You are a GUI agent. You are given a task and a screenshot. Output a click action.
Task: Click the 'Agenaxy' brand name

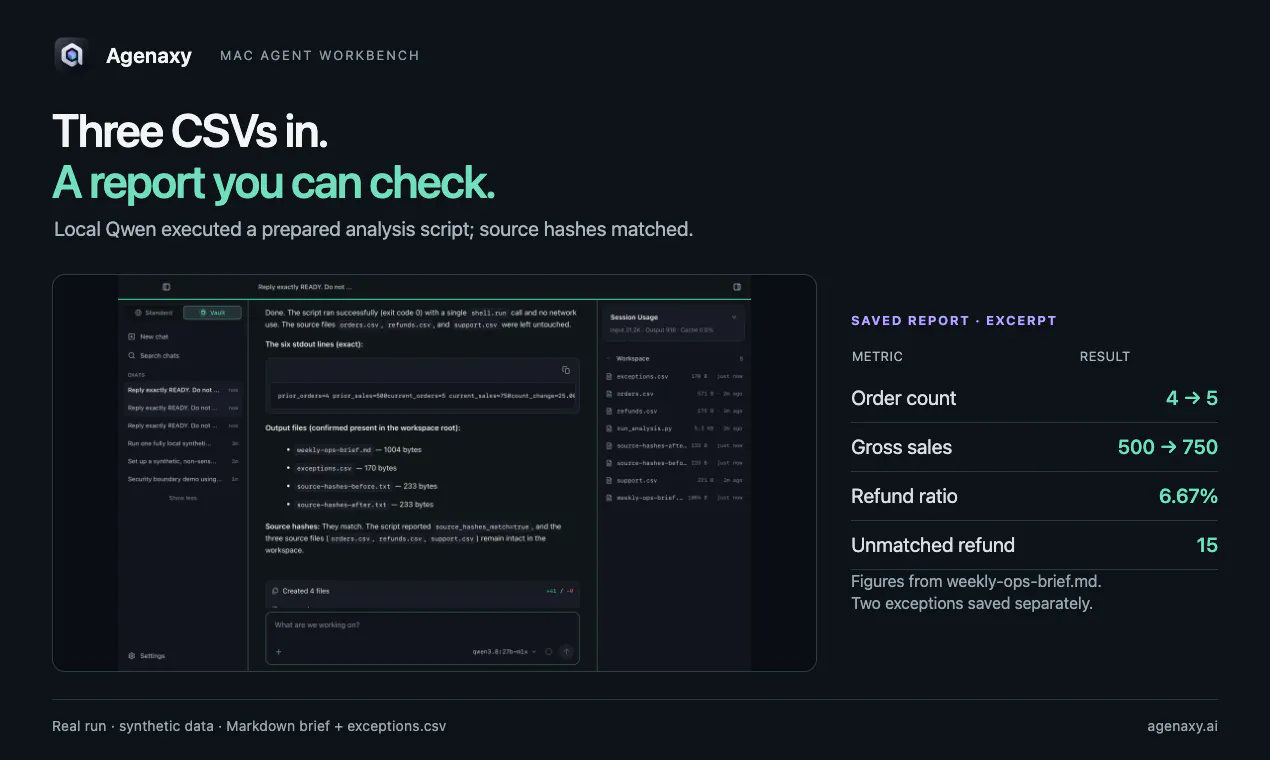149,56
